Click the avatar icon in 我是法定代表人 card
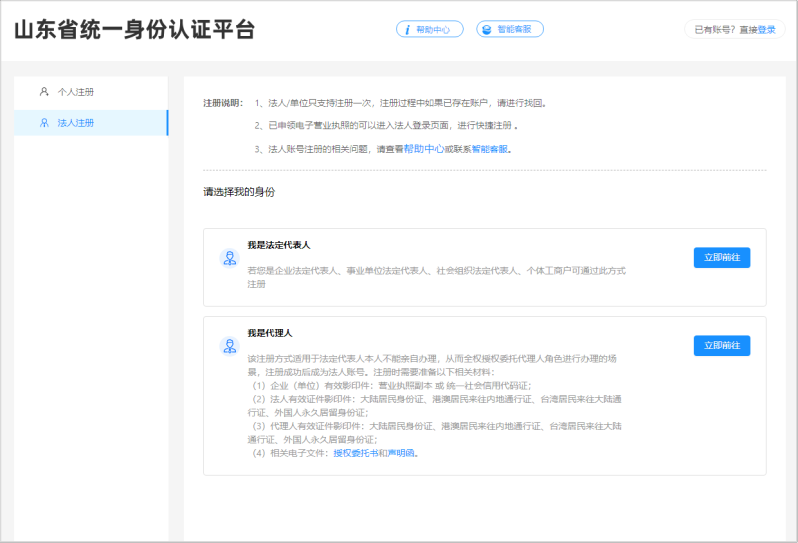The width and height of the screenshot is (798, 543). click(230, 258)
